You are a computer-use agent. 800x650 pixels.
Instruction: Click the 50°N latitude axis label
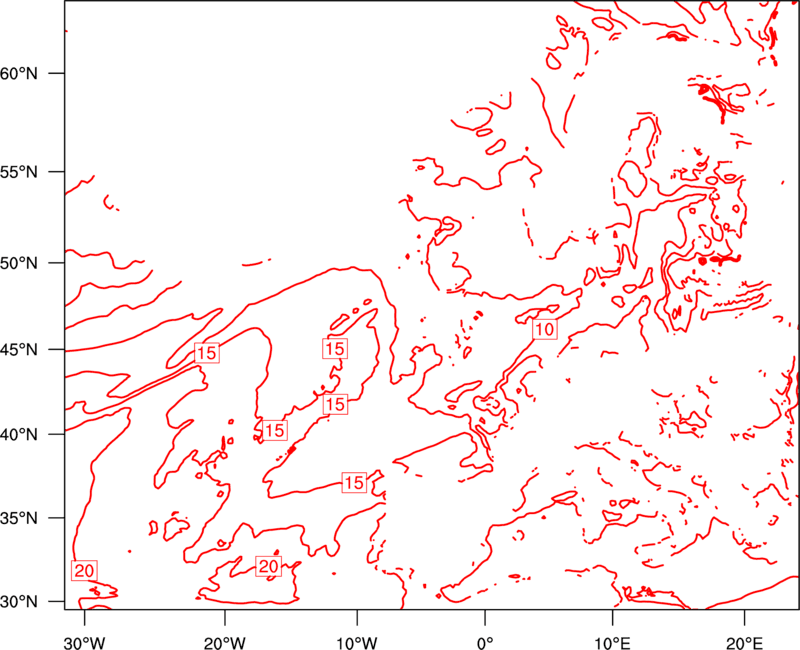pyautogui.click(x=19, y=264)
